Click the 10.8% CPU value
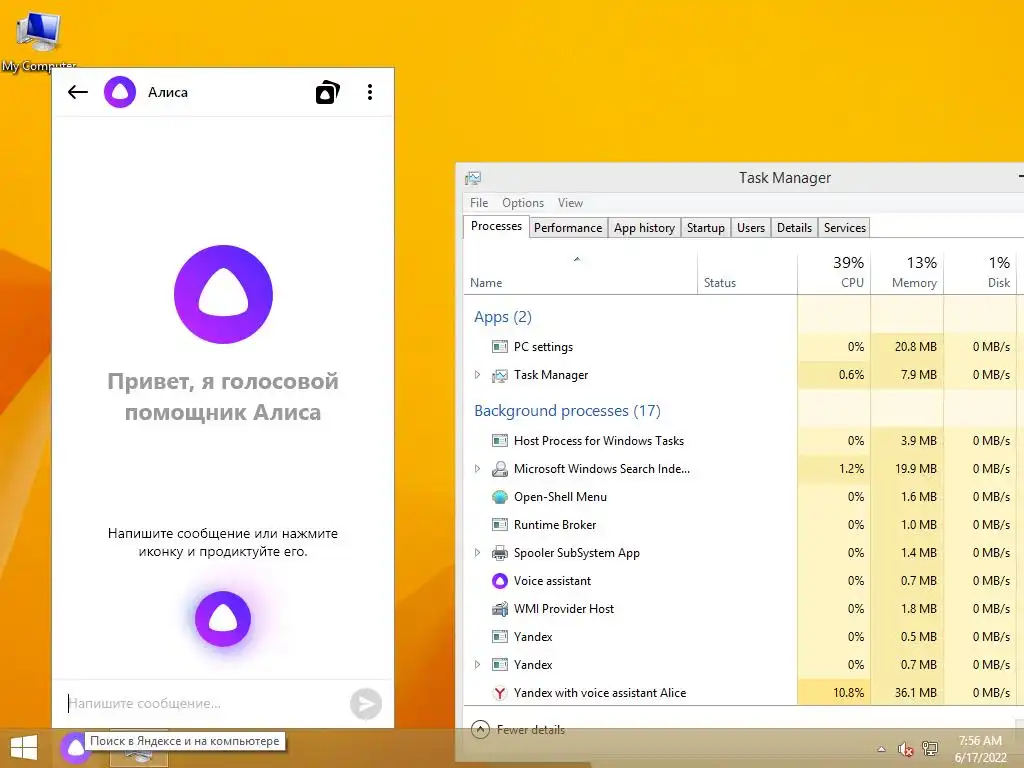Screen dimensions: 1024x768 848,693
